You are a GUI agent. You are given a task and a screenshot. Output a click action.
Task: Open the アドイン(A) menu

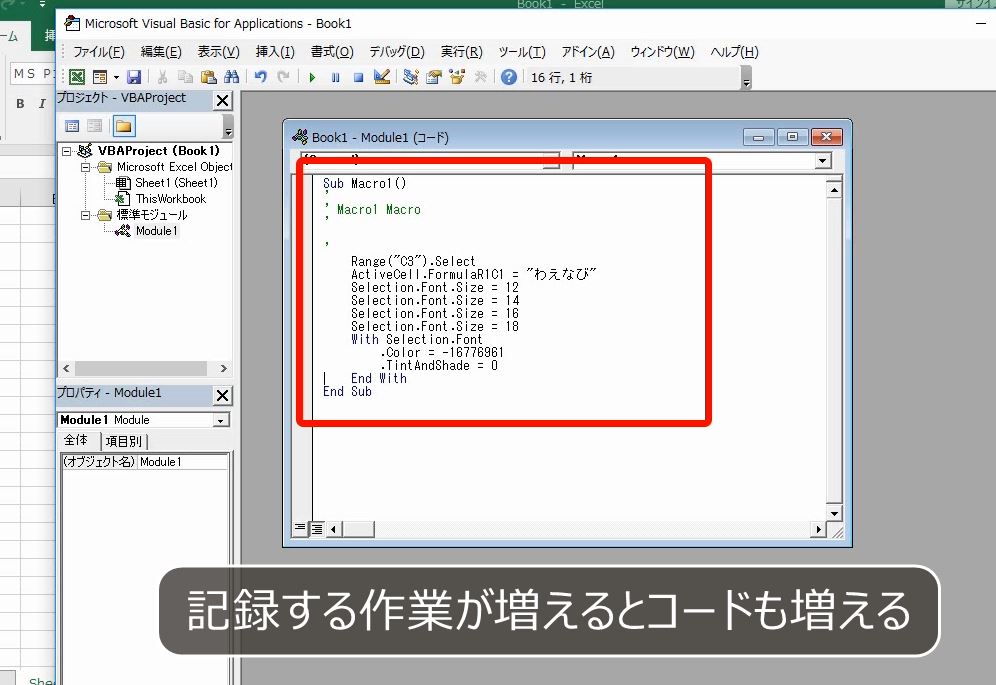(588, 52)
